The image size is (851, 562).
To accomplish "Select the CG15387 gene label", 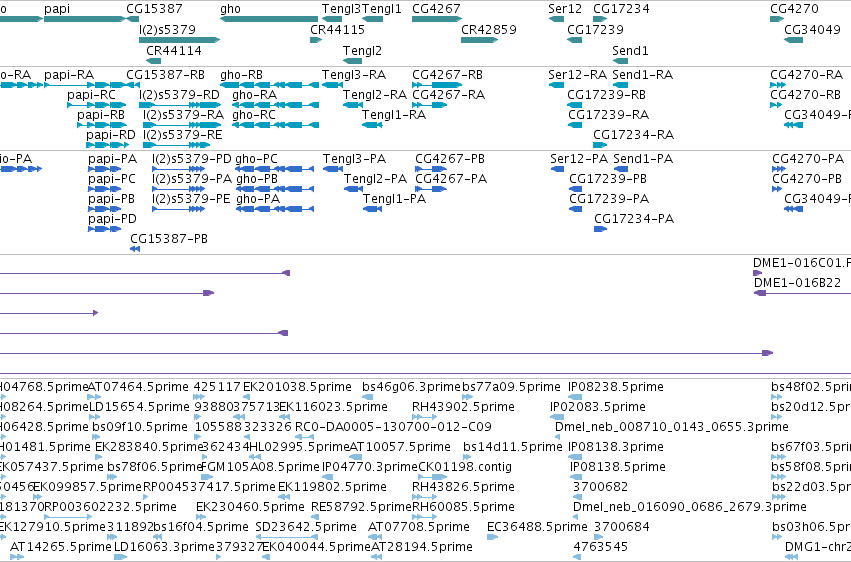I will (154, 9).
